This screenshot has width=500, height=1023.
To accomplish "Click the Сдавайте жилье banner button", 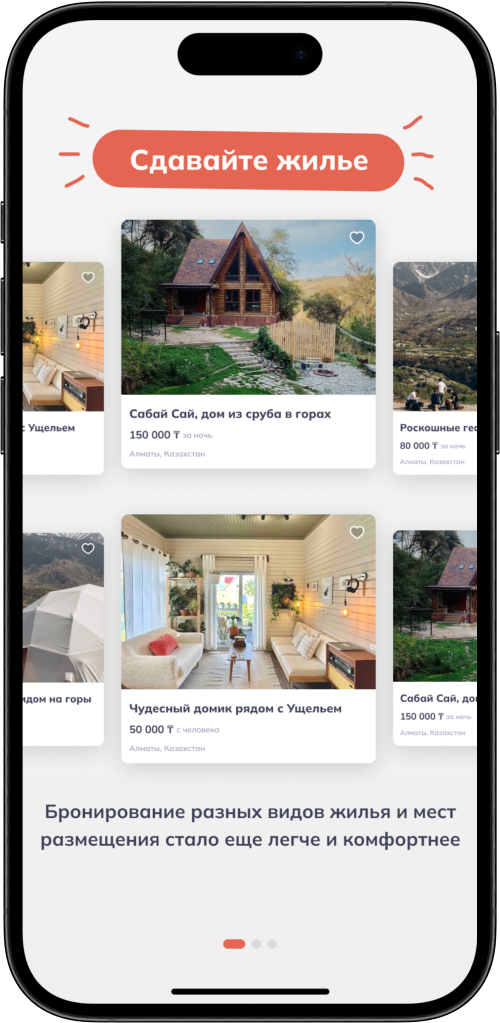I will click(x=248, y=160).
